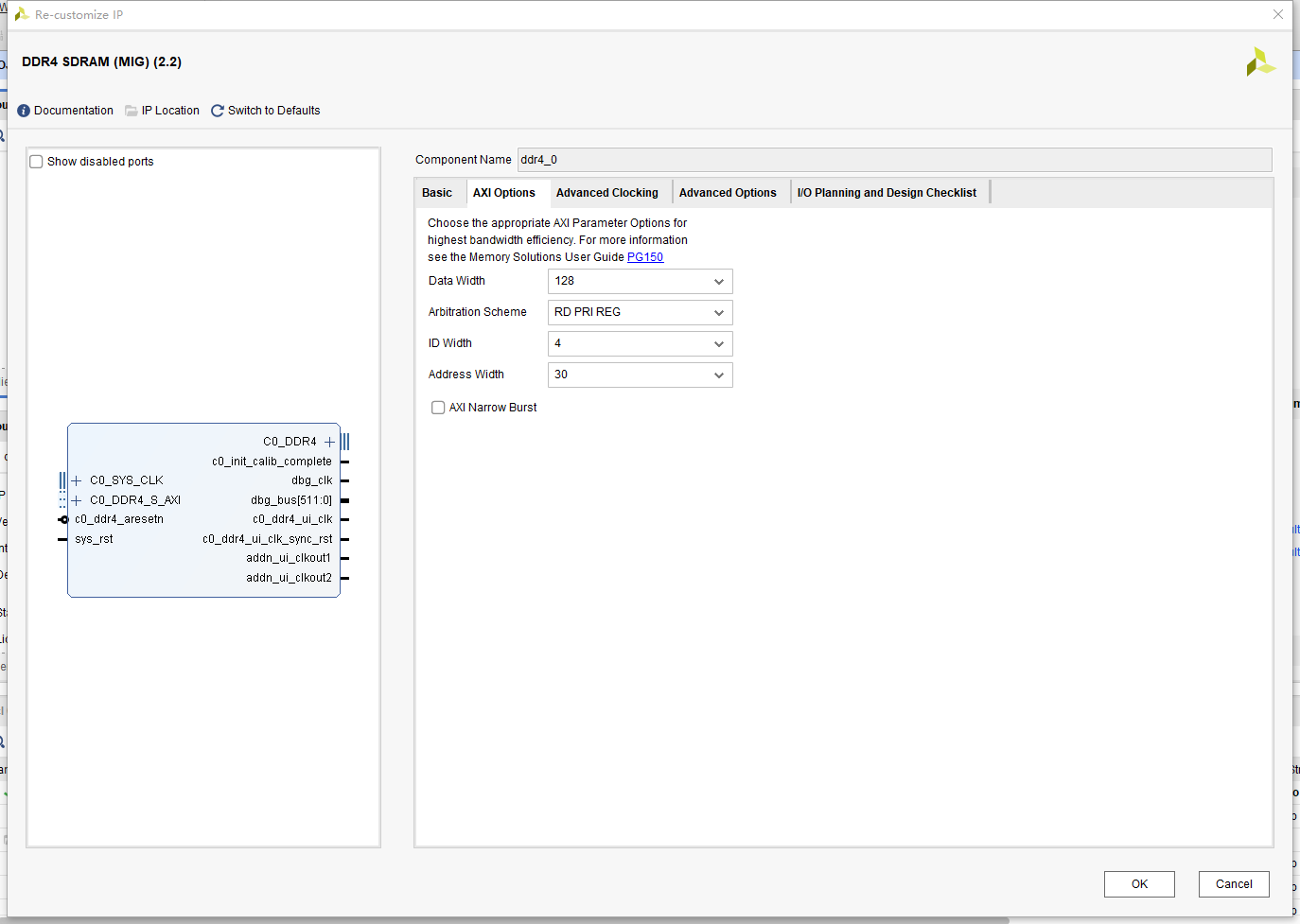Enable the AXI Narrow Burst checkbox
Viewport: 1300px width, 924px height.
(x=438, y=408)
